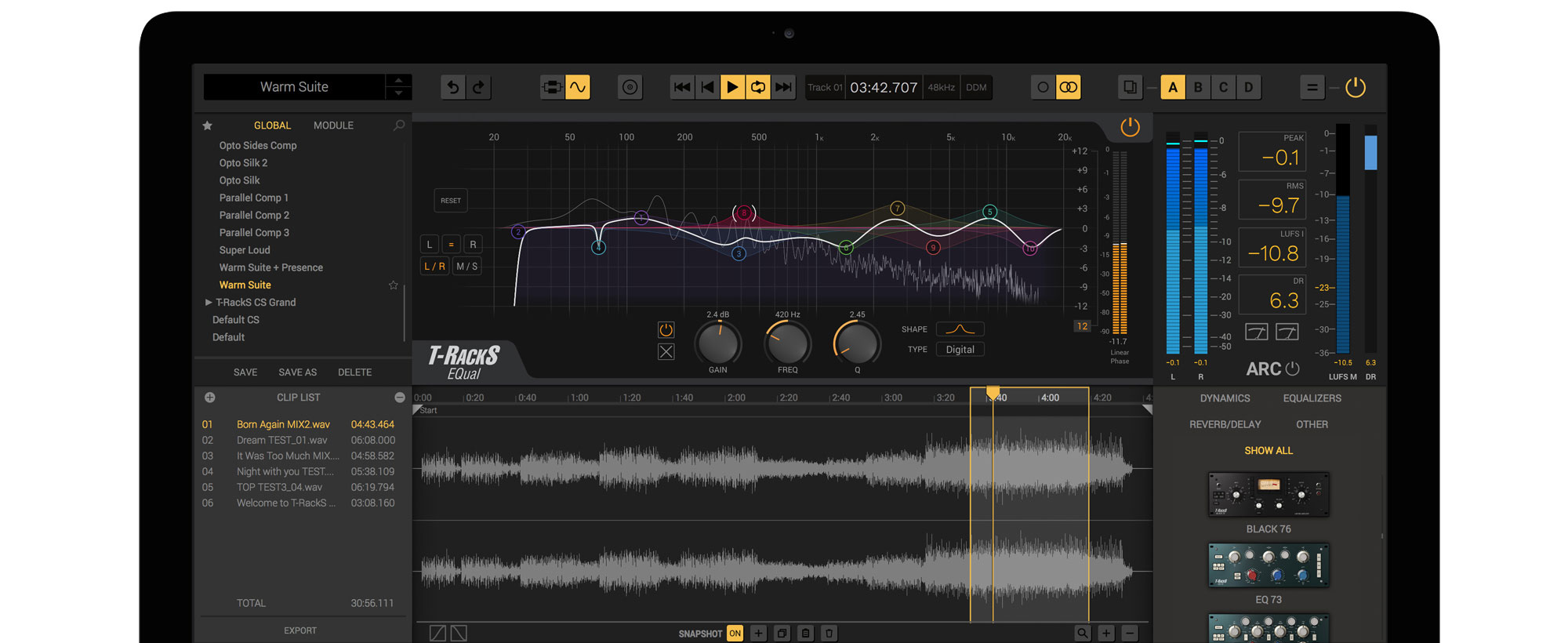Open the SHAPE selector dropdown
Viewport: 1568px width, 643px height.
coord(960,329)
